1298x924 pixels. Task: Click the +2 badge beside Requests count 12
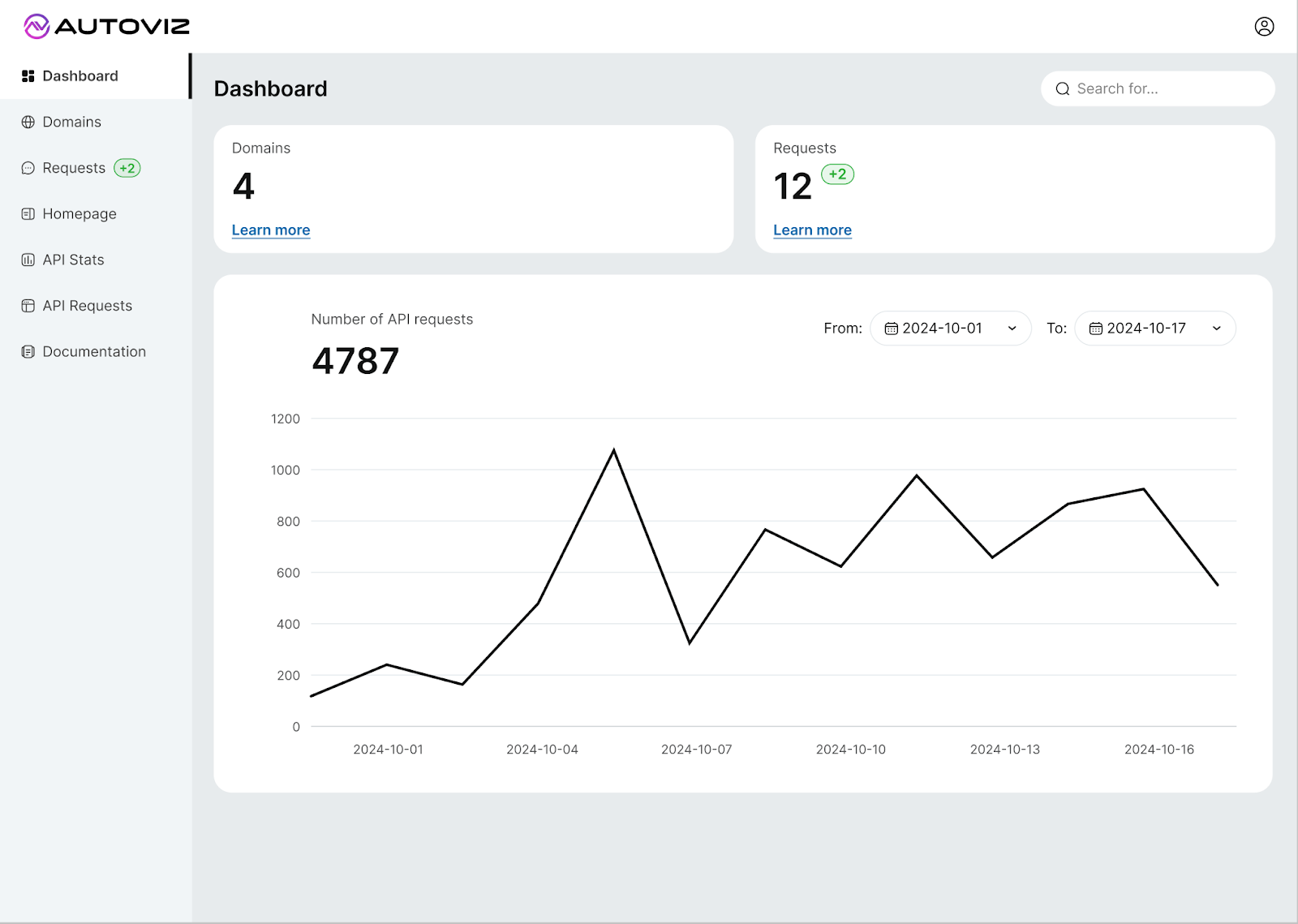pos(837,174)
